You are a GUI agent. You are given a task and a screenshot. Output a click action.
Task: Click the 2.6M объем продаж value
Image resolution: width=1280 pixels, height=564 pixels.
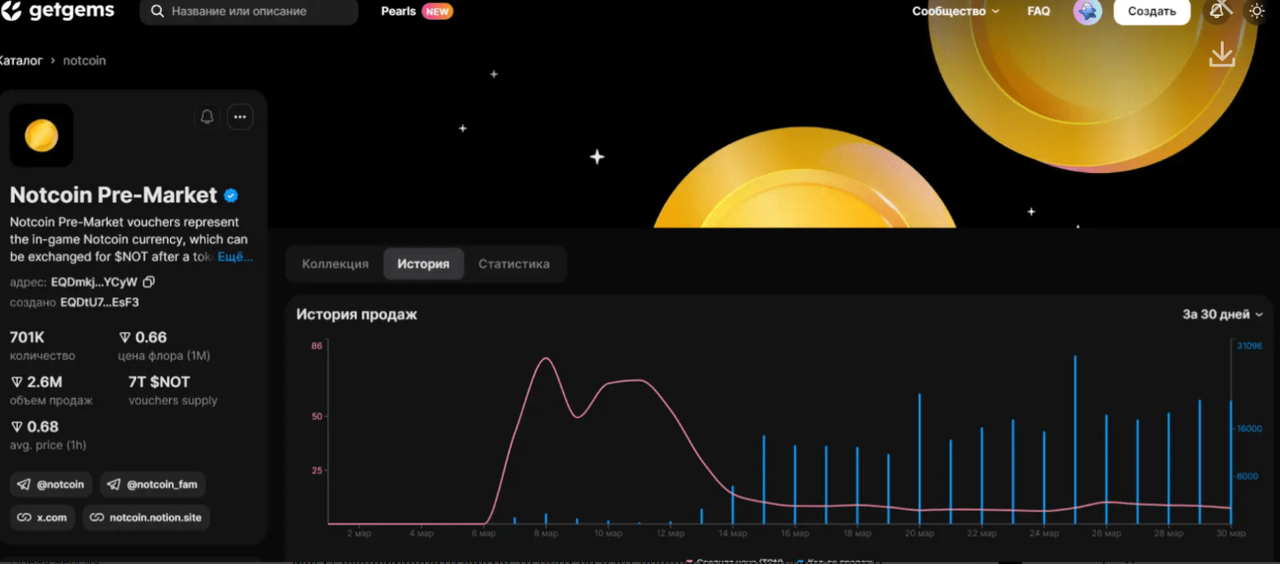(36, 382)
